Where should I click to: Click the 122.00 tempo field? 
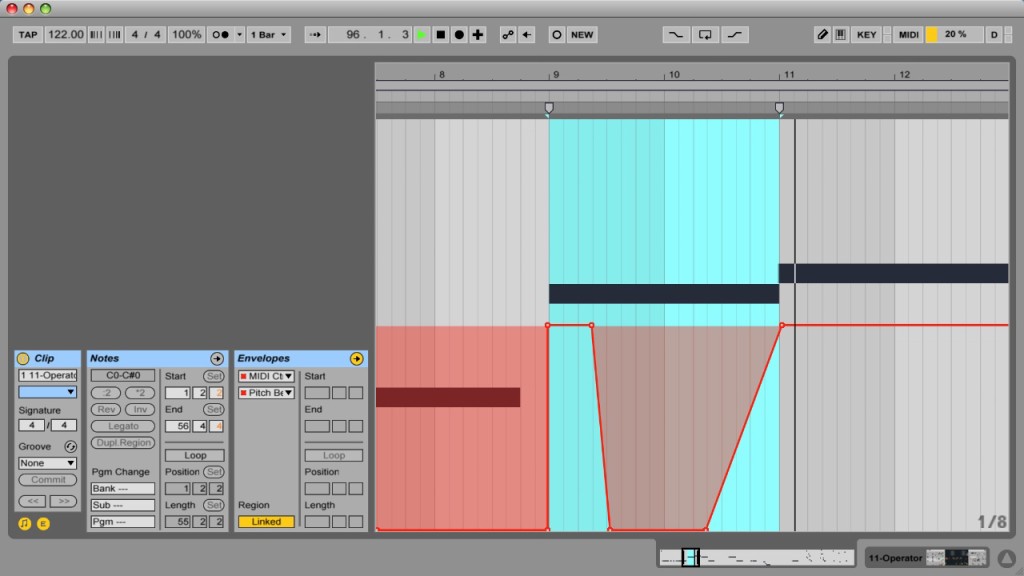coord(66,34)
